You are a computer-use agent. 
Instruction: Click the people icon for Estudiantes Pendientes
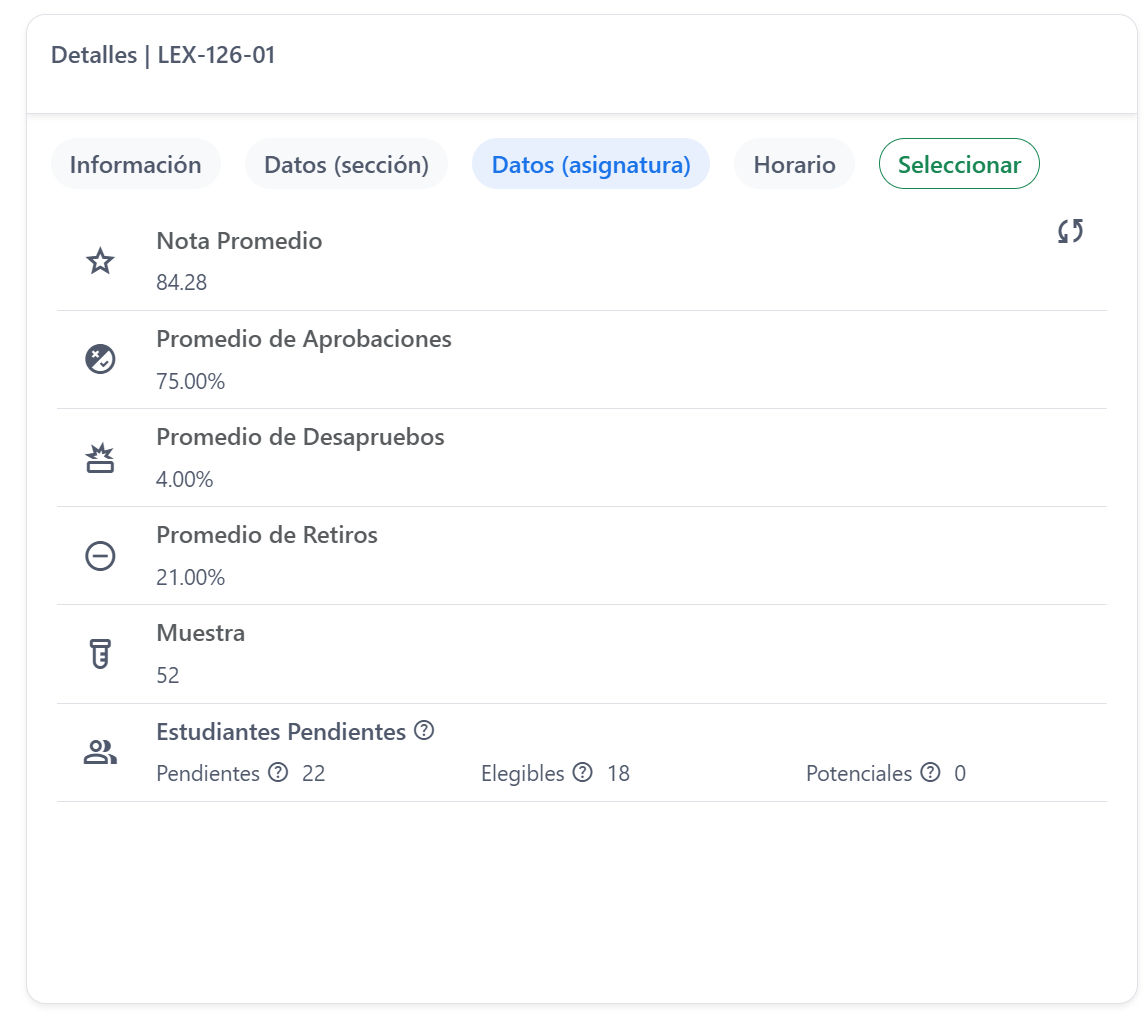tap(100, 752)
